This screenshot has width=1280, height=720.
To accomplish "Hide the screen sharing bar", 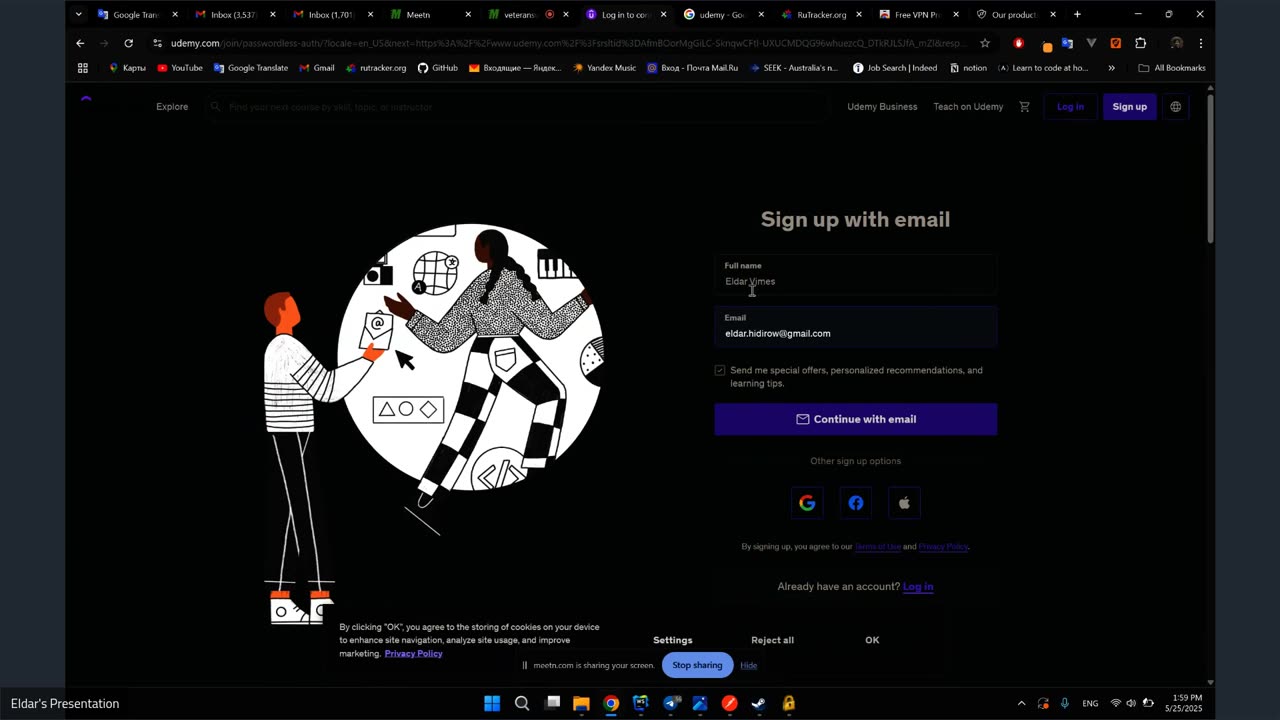I will (x=748, y=665).
